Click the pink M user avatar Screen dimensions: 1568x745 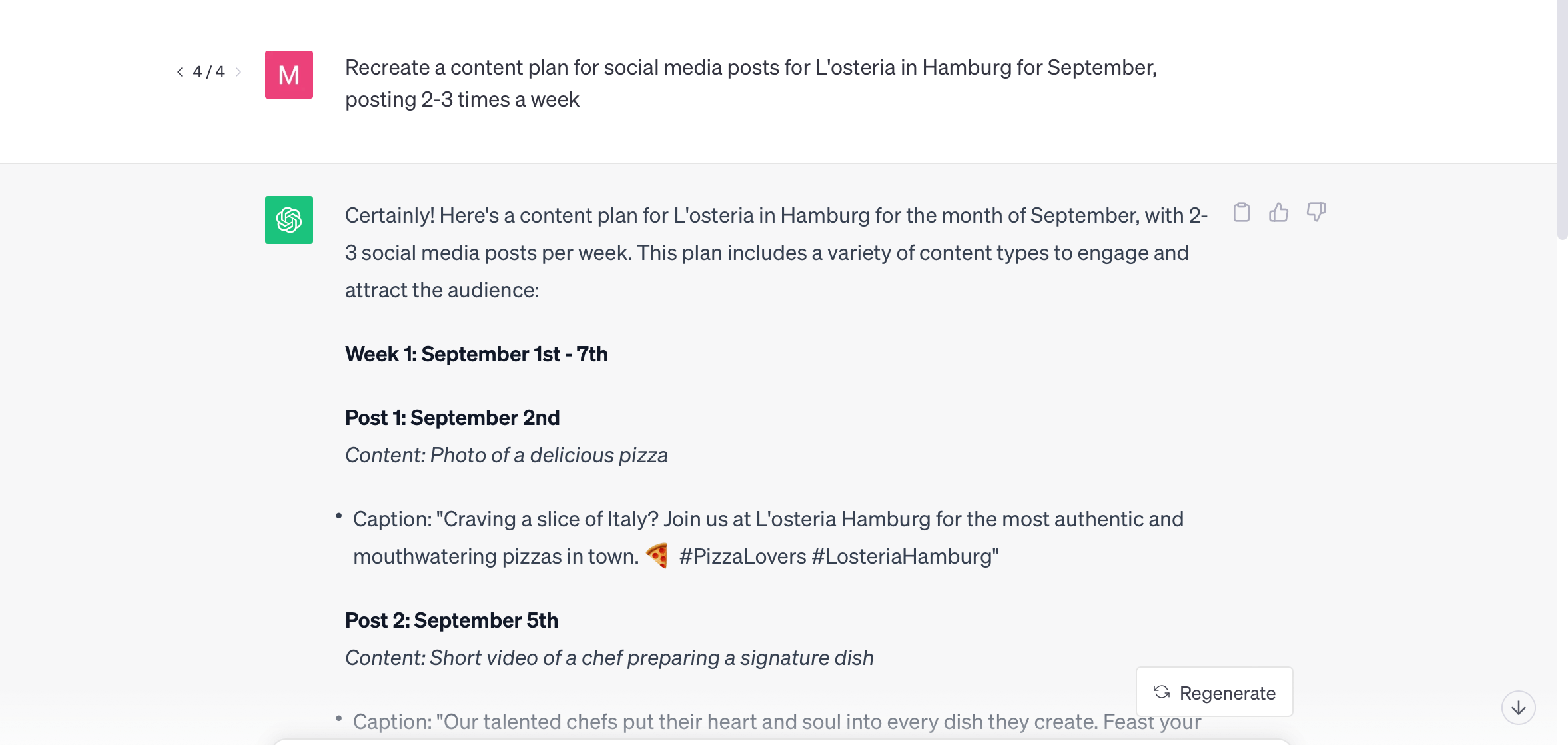(288, 75)
